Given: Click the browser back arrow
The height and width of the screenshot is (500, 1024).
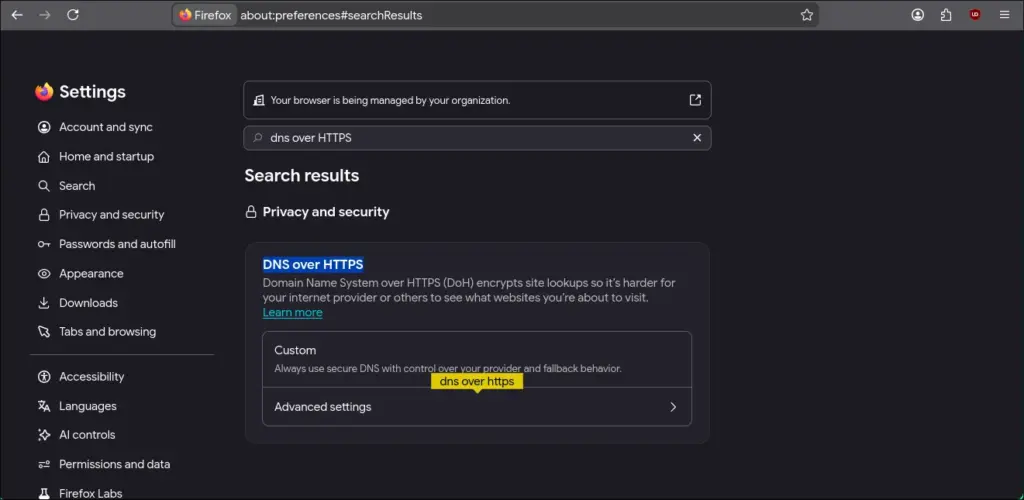Looking at the screenshot, I should [17, 15].
